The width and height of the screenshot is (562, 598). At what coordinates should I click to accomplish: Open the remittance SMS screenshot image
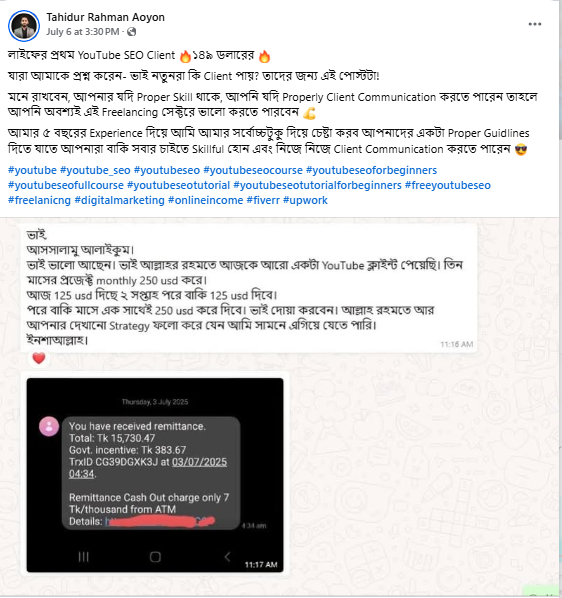(x=155, y=475)
